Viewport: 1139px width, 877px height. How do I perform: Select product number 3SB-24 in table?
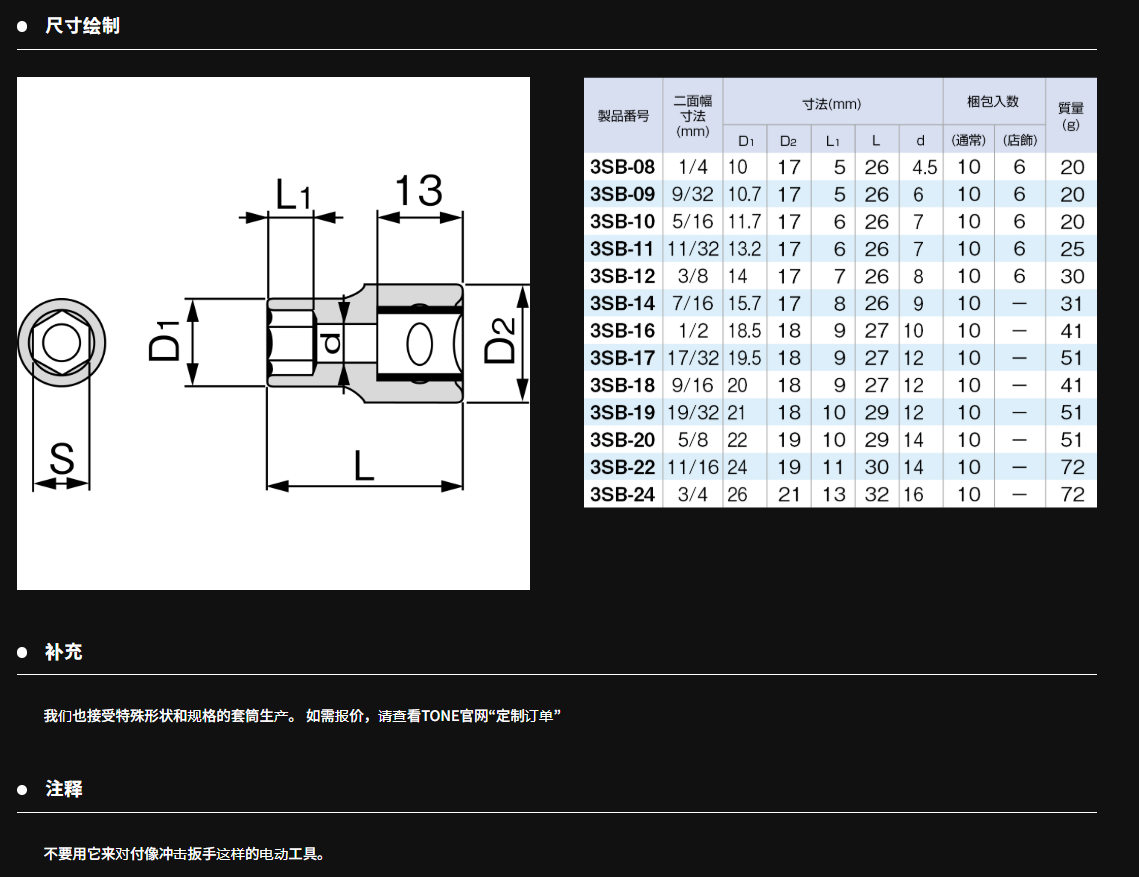[622, 494]
